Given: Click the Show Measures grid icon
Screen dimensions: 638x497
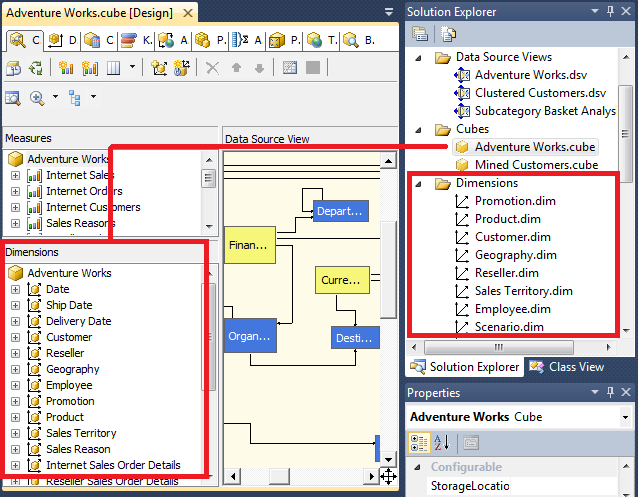Looking at the screenshot, I should [114, 68].
